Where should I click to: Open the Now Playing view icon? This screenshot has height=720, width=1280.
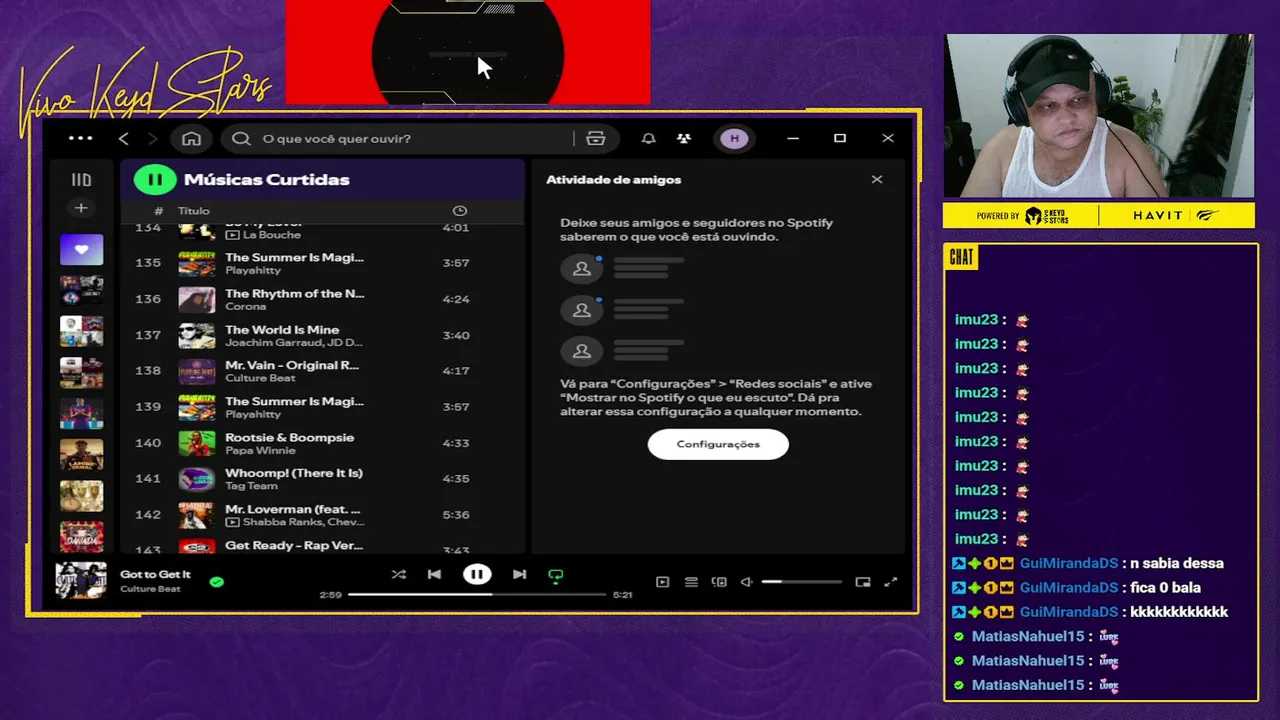[x=662, y=582]
